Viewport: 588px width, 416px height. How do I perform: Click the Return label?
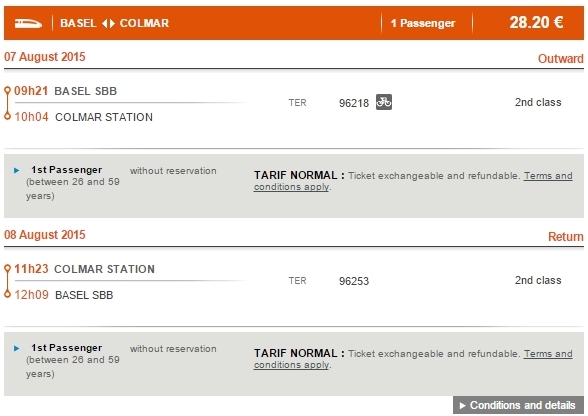pos(566,237)
